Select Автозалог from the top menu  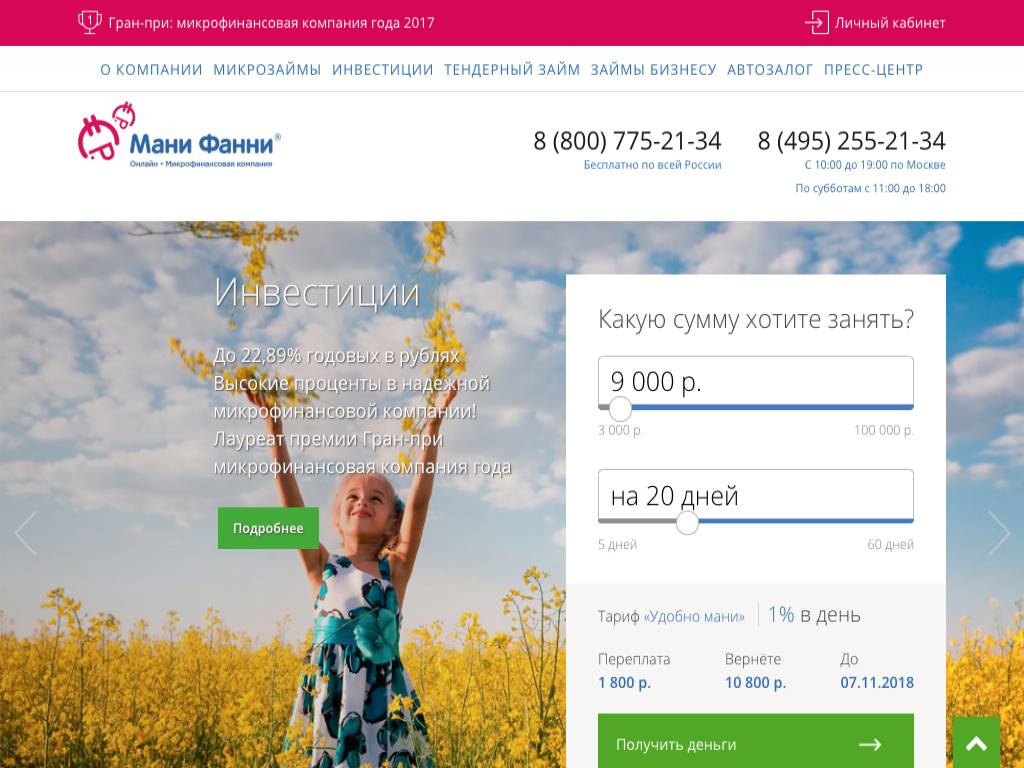770,69
